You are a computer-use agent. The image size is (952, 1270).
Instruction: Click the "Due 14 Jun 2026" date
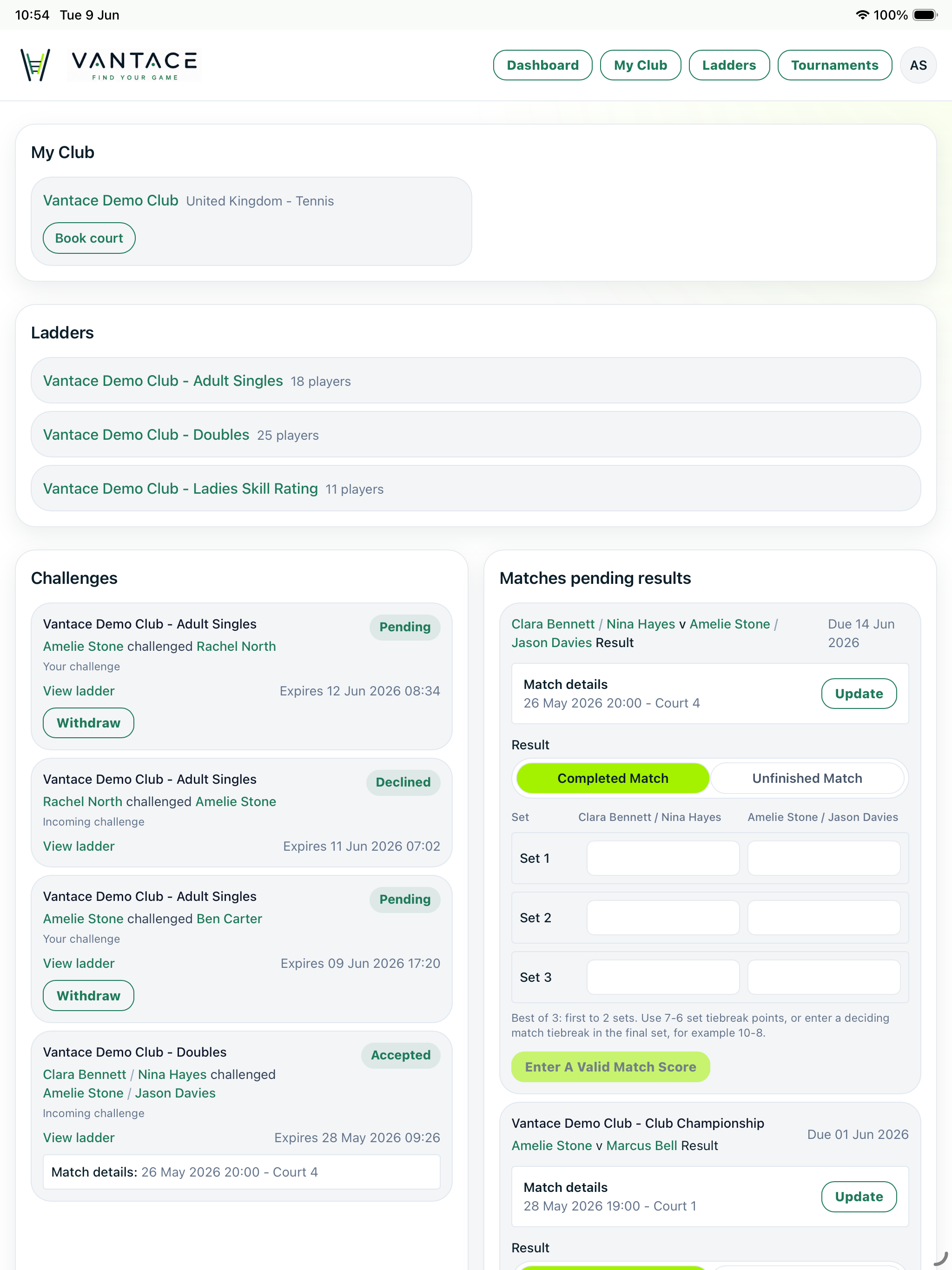click(x=861, y=633)
